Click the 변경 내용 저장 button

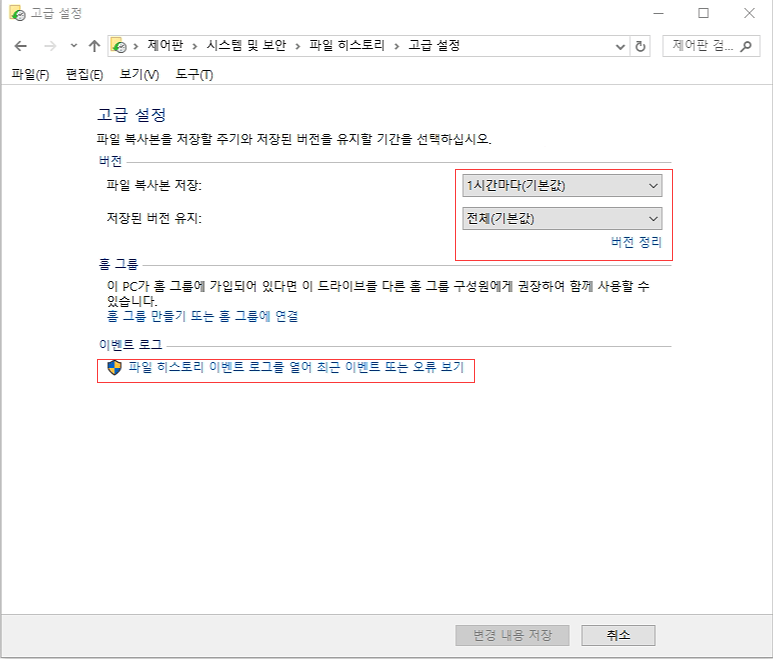(x=512, y=635)
